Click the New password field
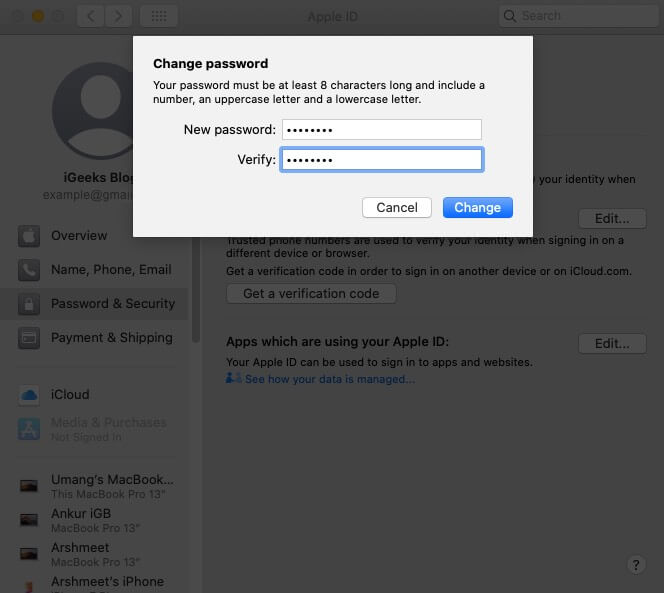This screenshot has height=593, width=664. pos(381,130)
